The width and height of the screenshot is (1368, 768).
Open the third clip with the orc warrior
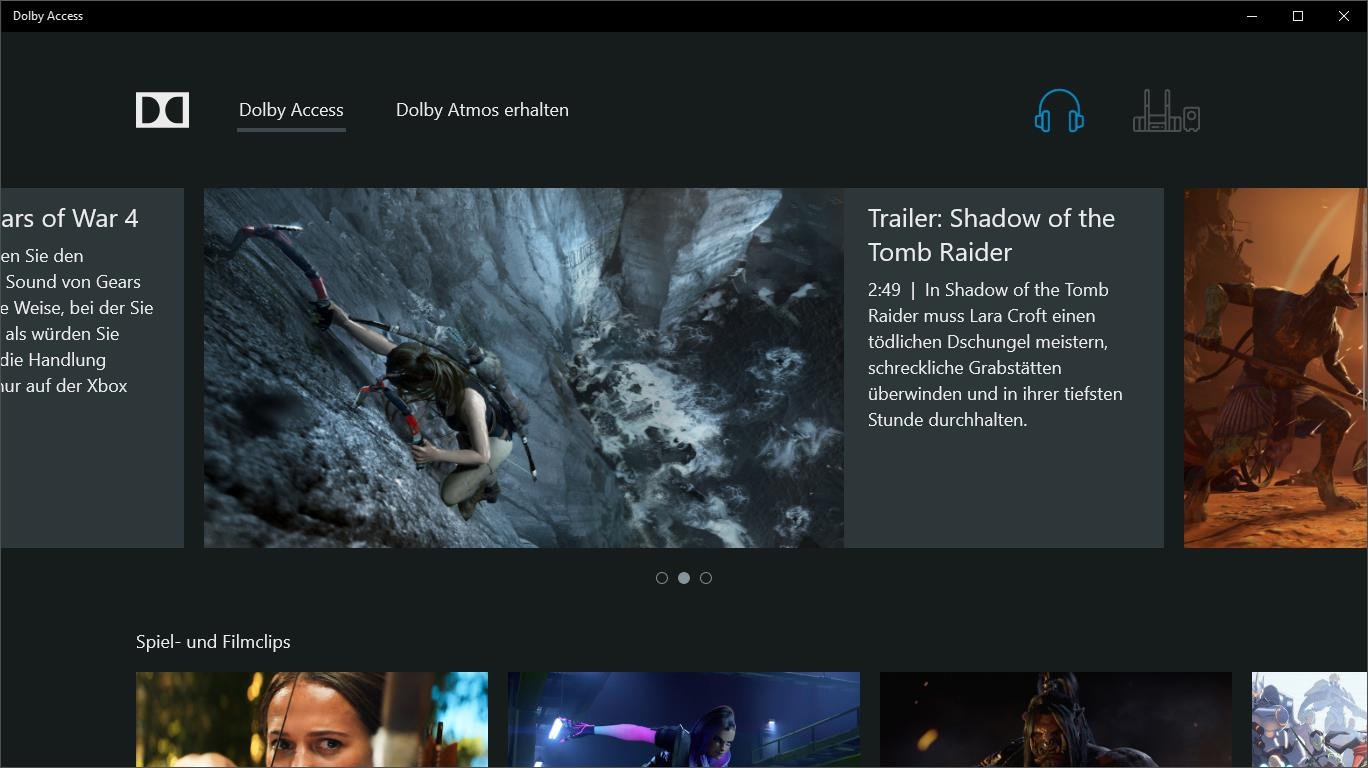[x=1056, y=720]
